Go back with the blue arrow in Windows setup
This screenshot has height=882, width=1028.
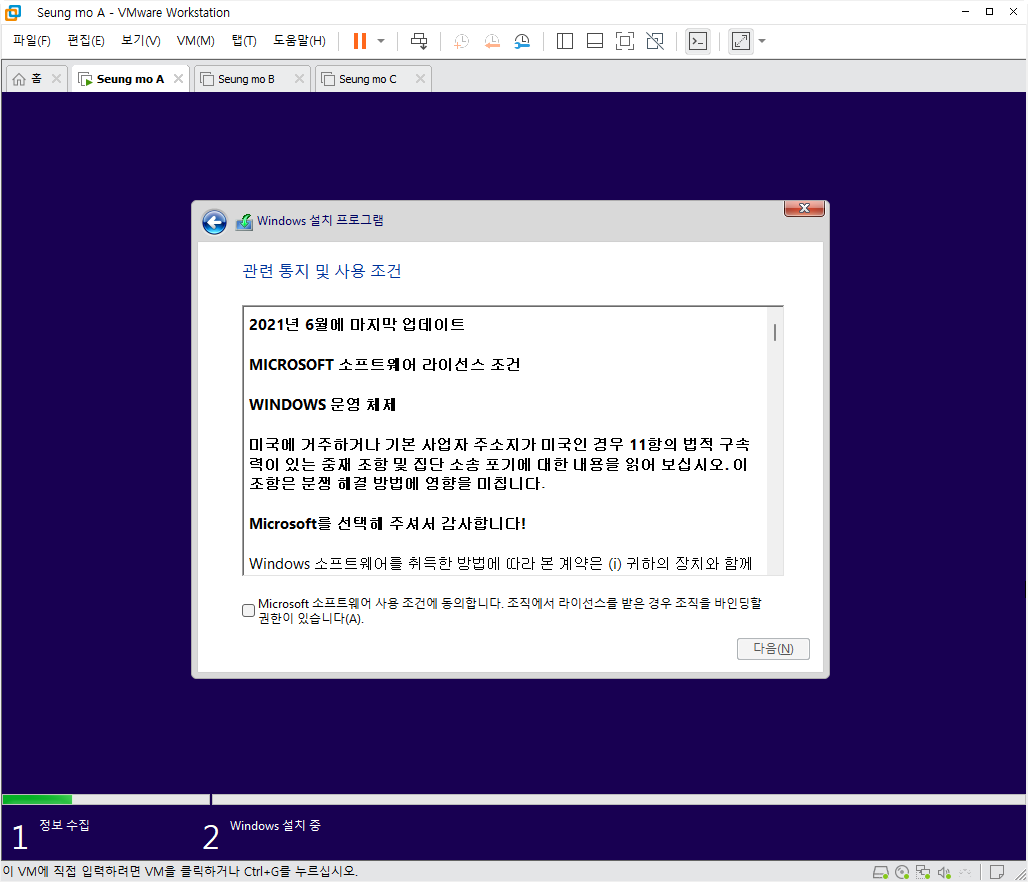coord(214,222)
